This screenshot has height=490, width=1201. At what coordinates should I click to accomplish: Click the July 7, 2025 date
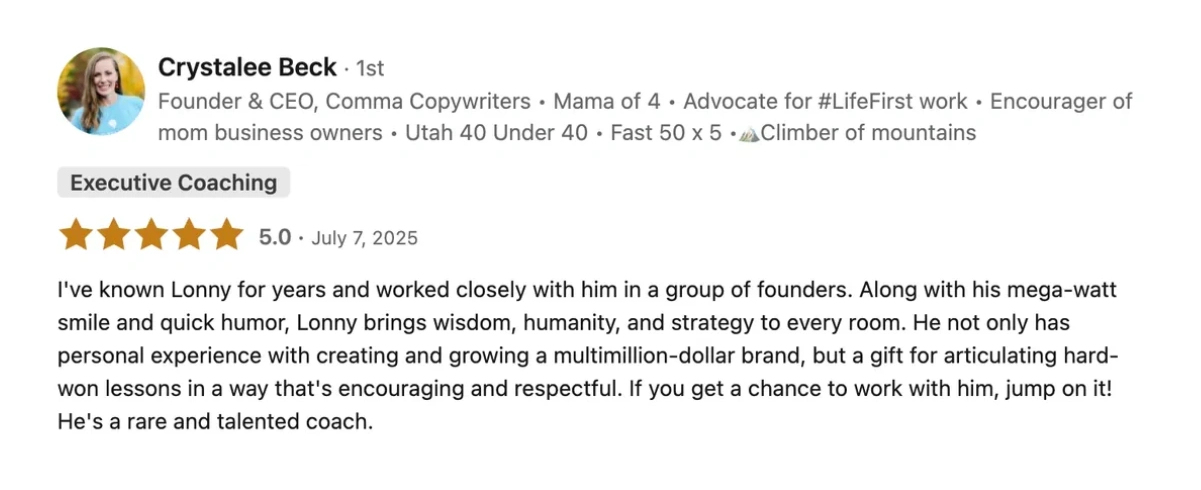click(x=364, y=238)
